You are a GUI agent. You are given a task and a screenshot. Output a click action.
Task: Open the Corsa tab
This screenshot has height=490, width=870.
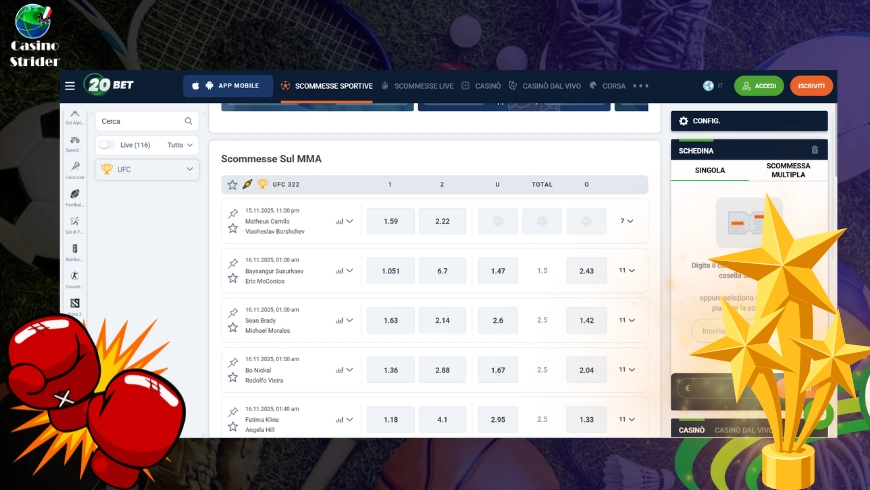tap(607, 86)
